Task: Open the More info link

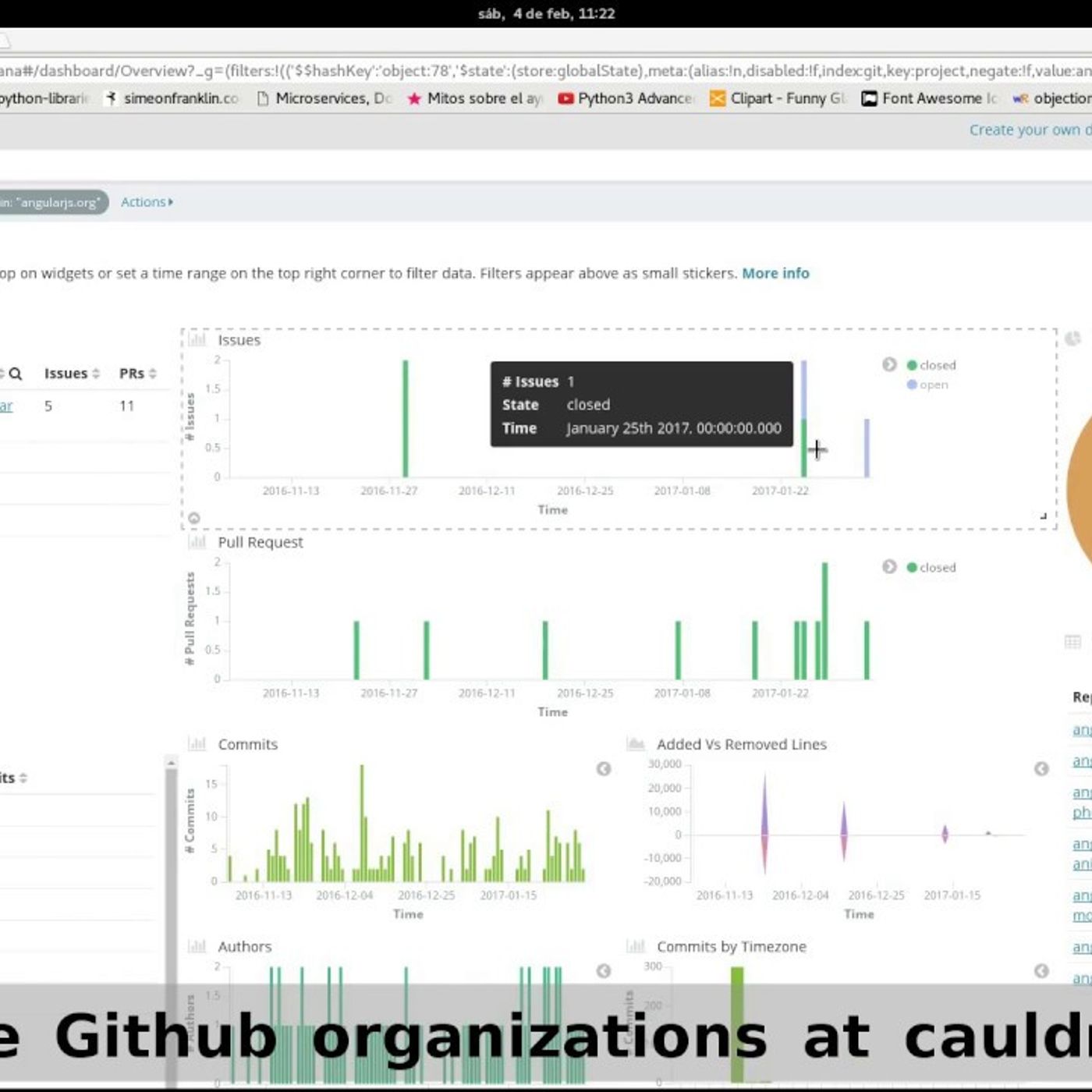Action: pyautogui.click(x=775, y=273)
